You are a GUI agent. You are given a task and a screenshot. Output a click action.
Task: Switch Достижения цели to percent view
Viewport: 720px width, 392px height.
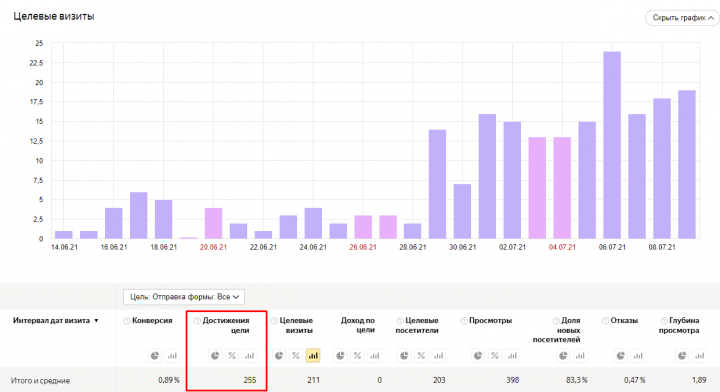coord(232,356)
